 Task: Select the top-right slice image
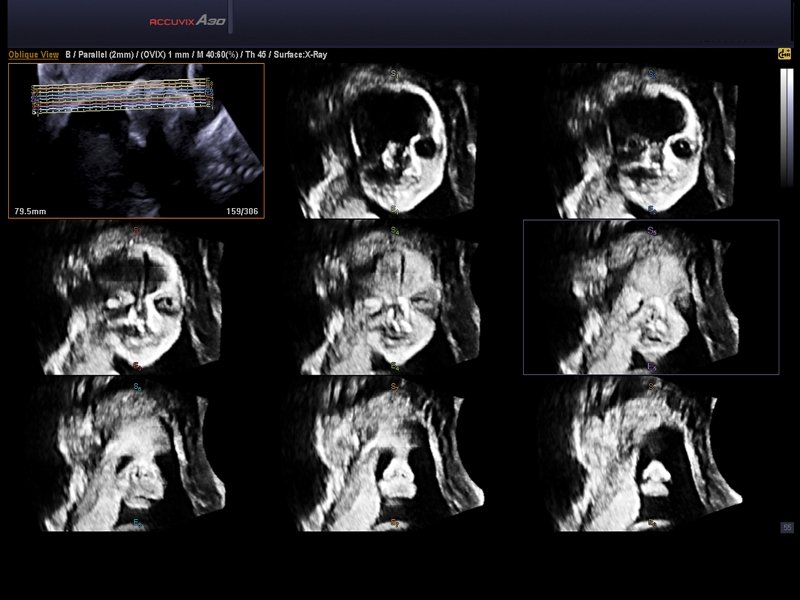coord(651,140)
